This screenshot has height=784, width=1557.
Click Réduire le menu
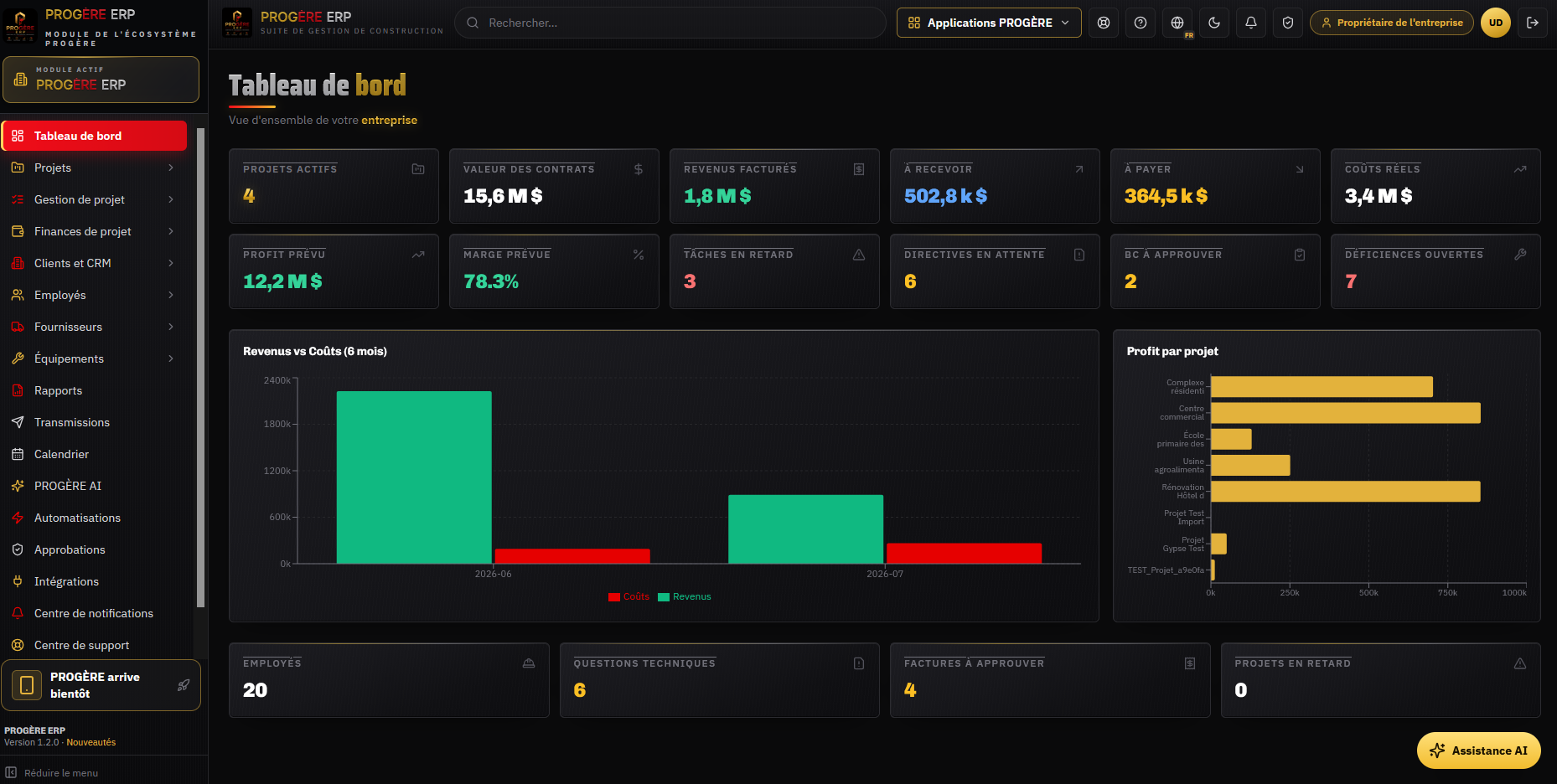(52, 772)
